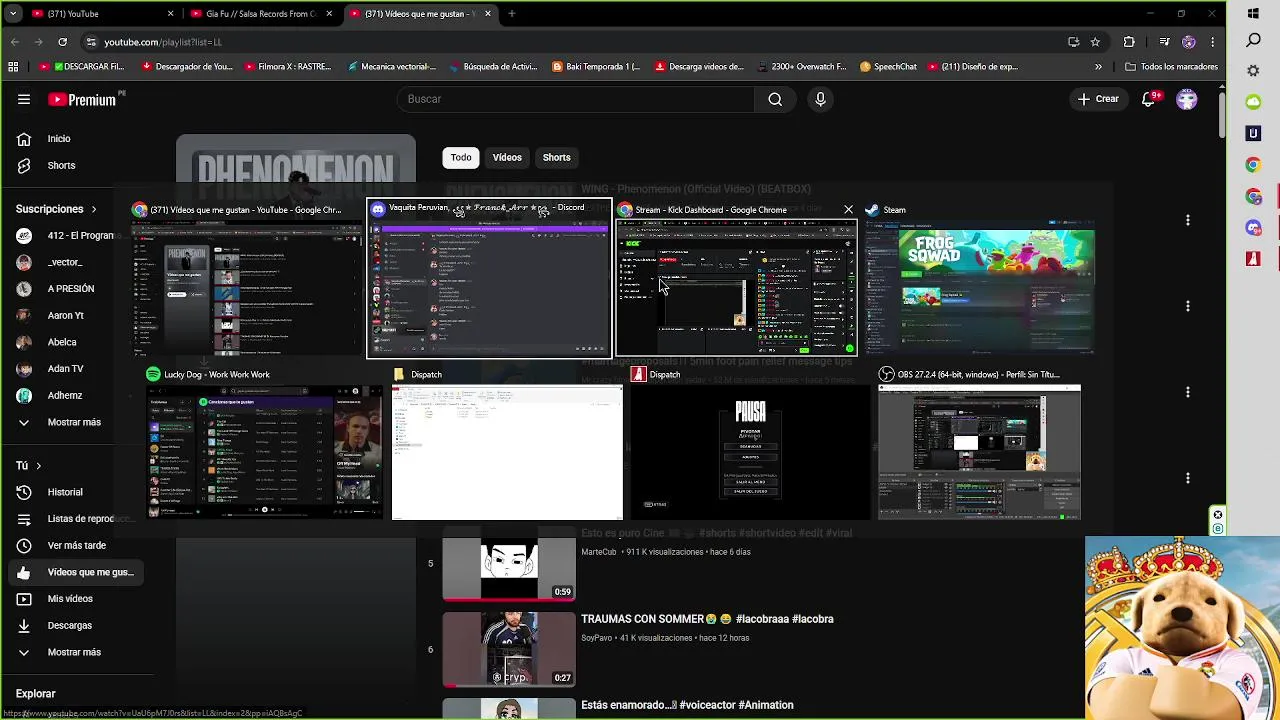Open YouTube notifications bell
The height and width of the screenshot is (720, 1280).
(x=1148, y=99)
